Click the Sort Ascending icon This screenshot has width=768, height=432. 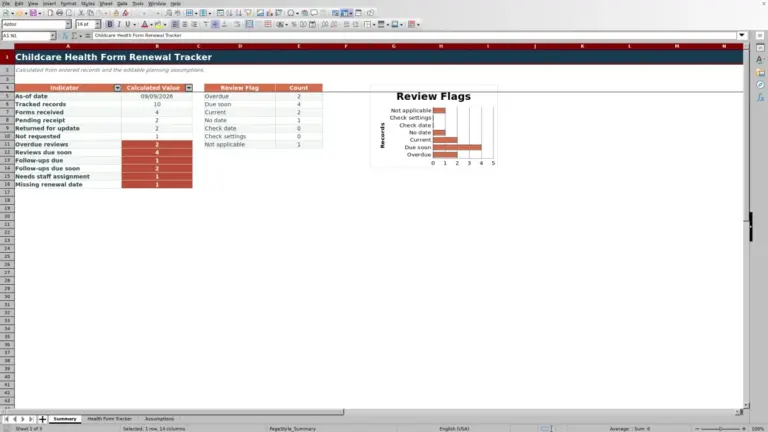click(x=229, y=13)
